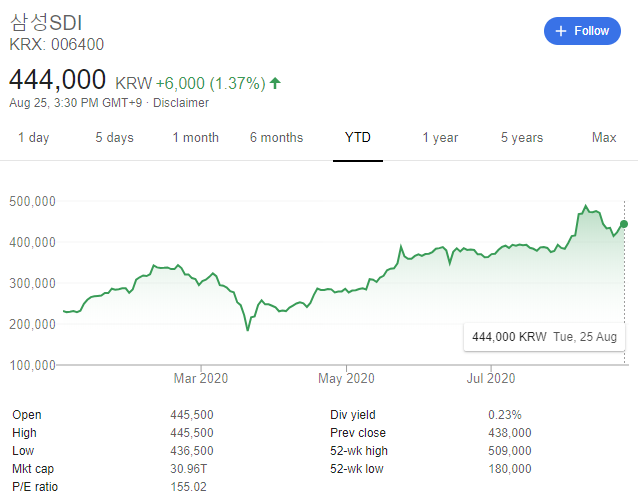Click the Prev close value 438,000
Viewport: 638px width, 501px height.
pyautogui.click(x=510, y=433)
